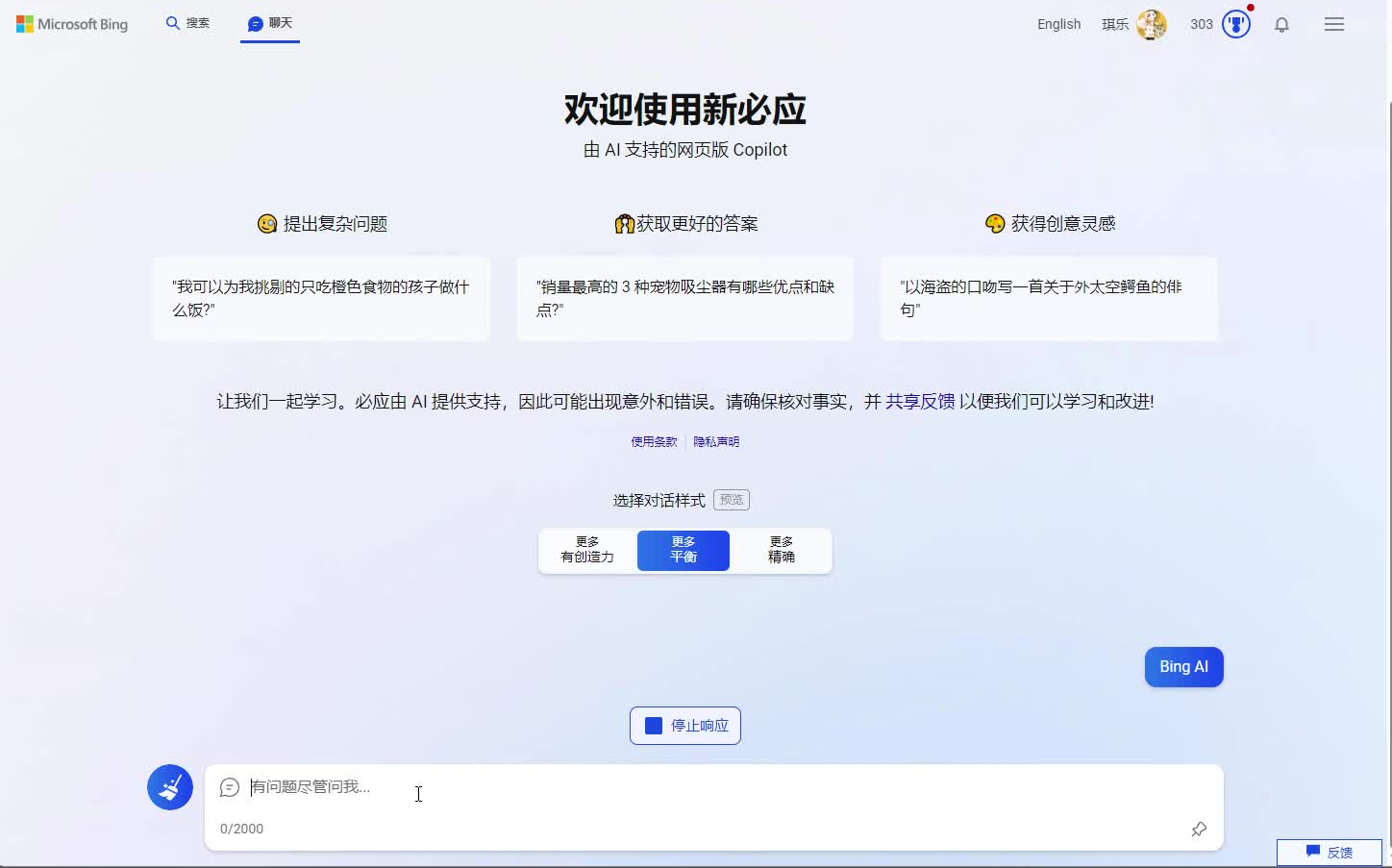Click the 0/2000 character counter

coord(241,829)
